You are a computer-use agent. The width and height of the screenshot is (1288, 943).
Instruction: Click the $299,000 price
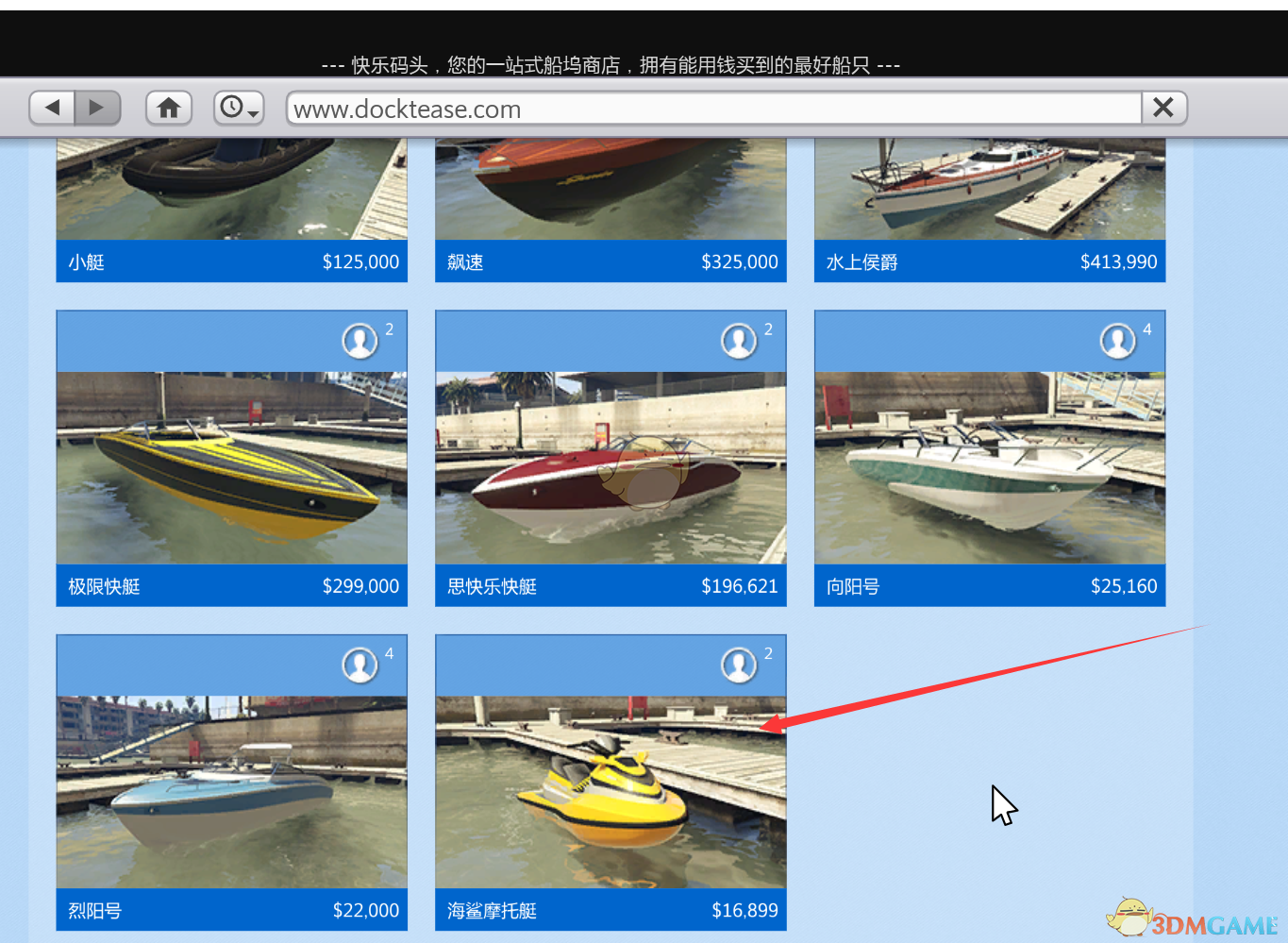(x=360, y=586)
